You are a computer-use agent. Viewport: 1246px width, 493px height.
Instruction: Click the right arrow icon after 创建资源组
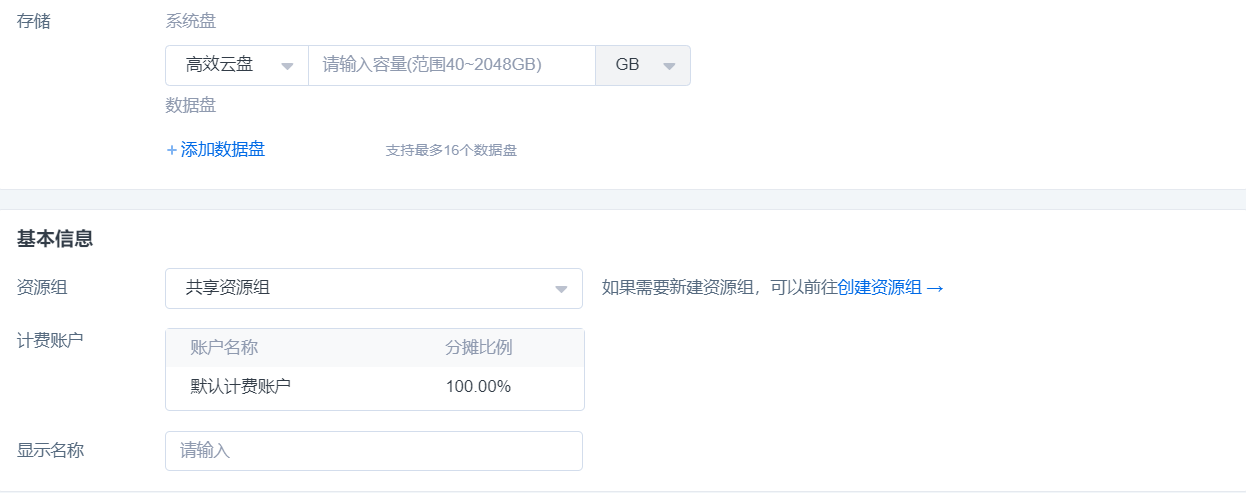(x=935, y=288)
